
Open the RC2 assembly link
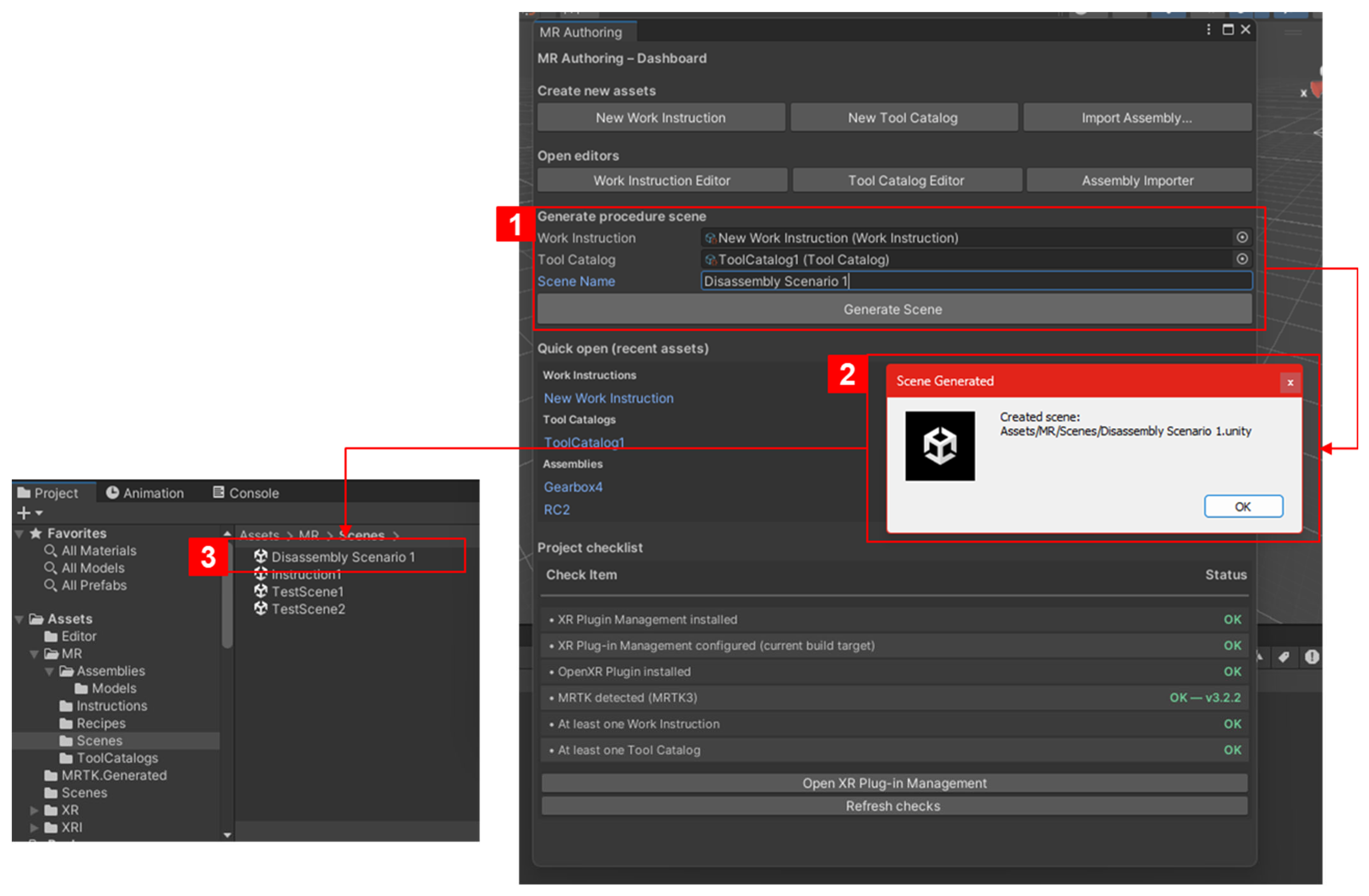(557, 510)
